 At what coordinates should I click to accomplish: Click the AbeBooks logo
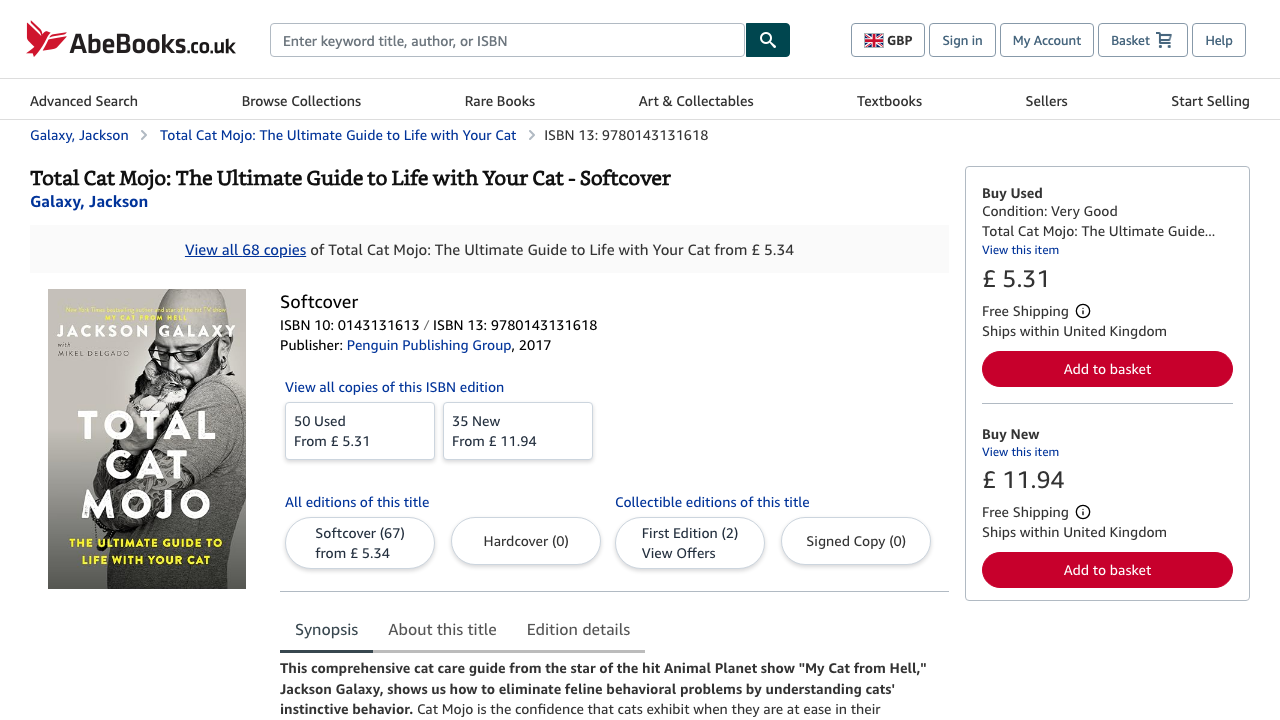130,39
